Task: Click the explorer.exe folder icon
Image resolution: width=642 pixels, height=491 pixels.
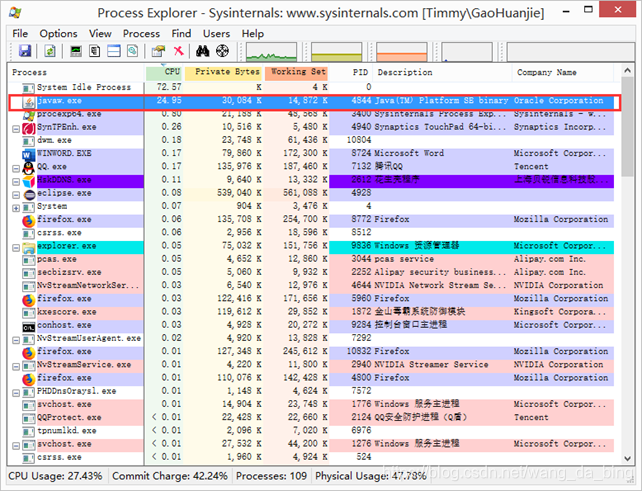Action: point(29,247)
